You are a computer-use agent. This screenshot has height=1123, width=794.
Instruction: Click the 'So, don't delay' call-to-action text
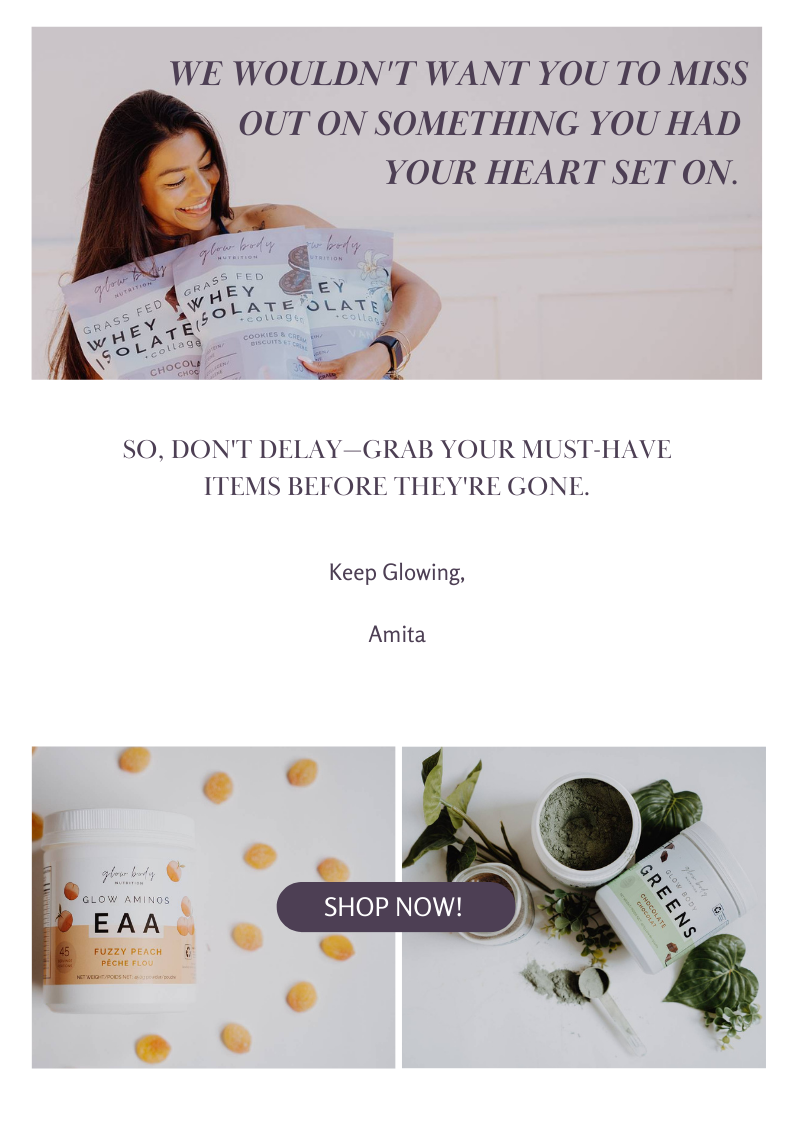pyautogui.click(x=397, y=468)
